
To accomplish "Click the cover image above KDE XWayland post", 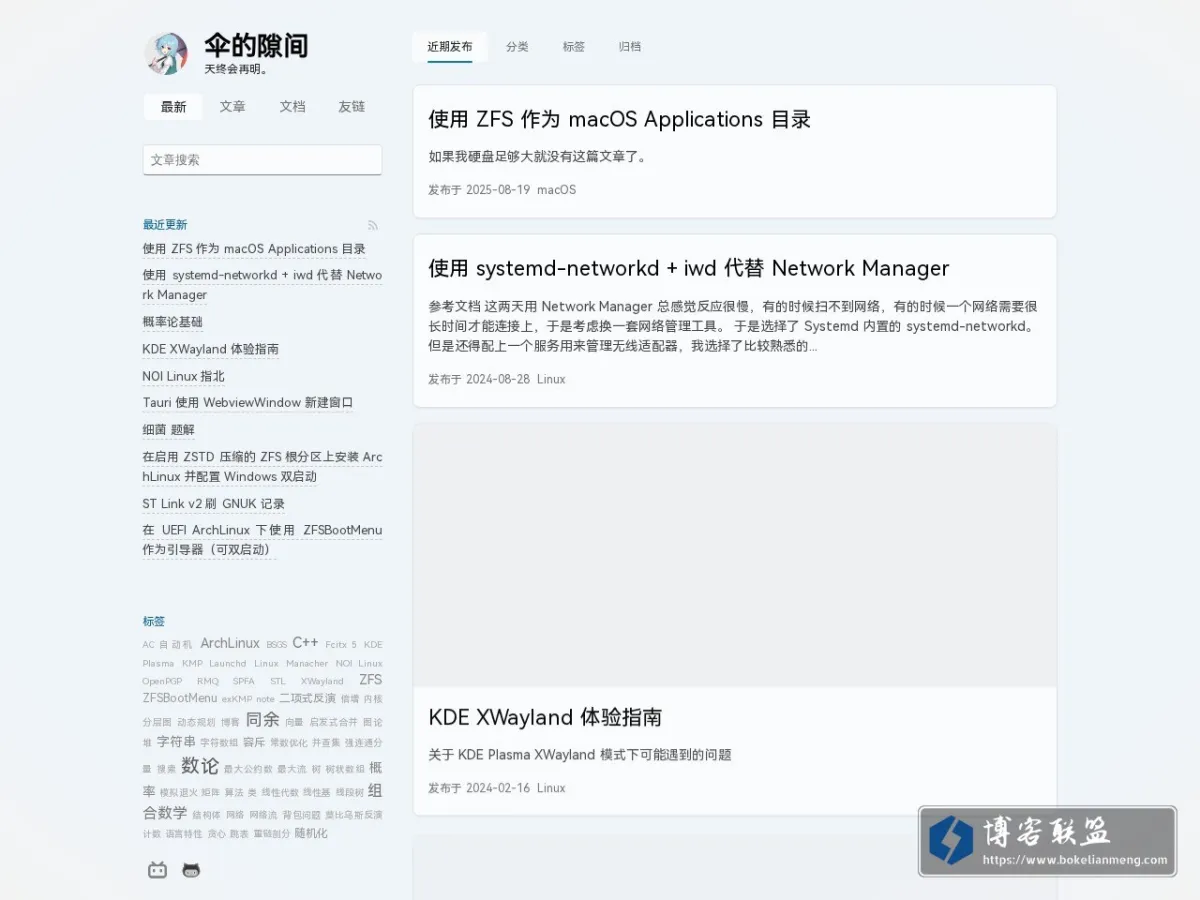I will click(735, 555).
